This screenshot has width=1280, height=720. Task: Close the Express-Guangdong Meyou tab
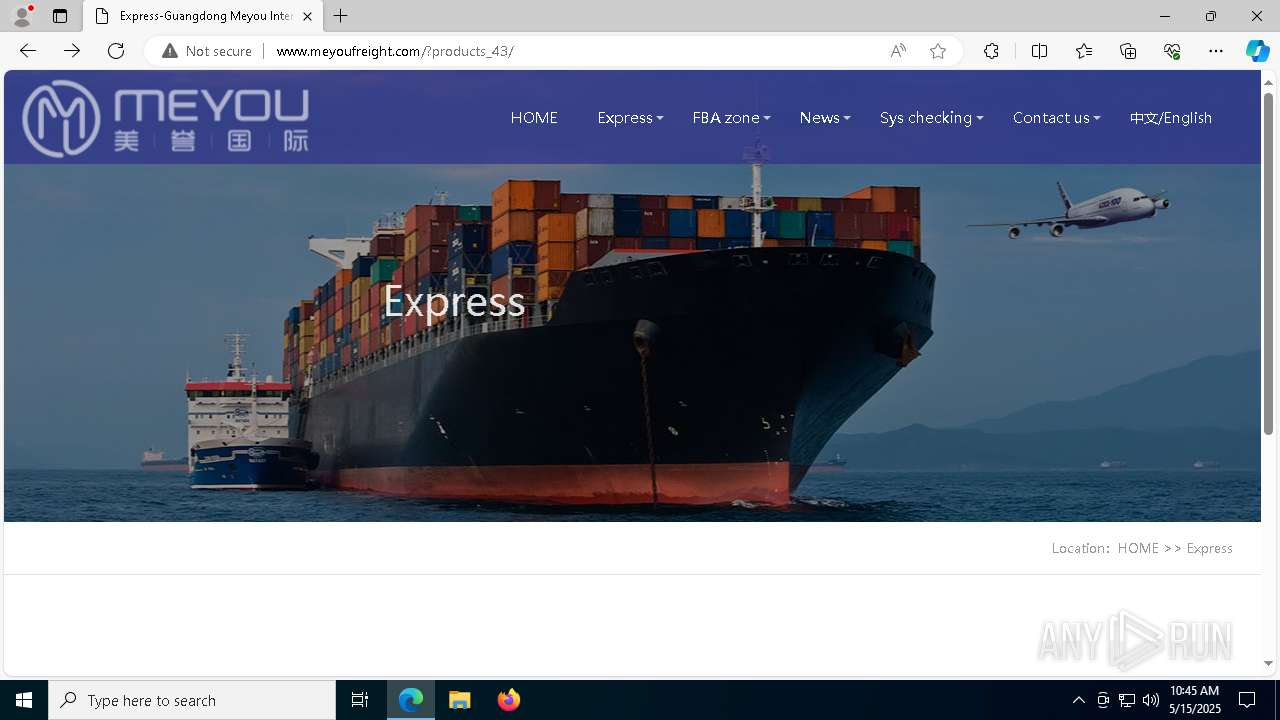pos(307,16)
